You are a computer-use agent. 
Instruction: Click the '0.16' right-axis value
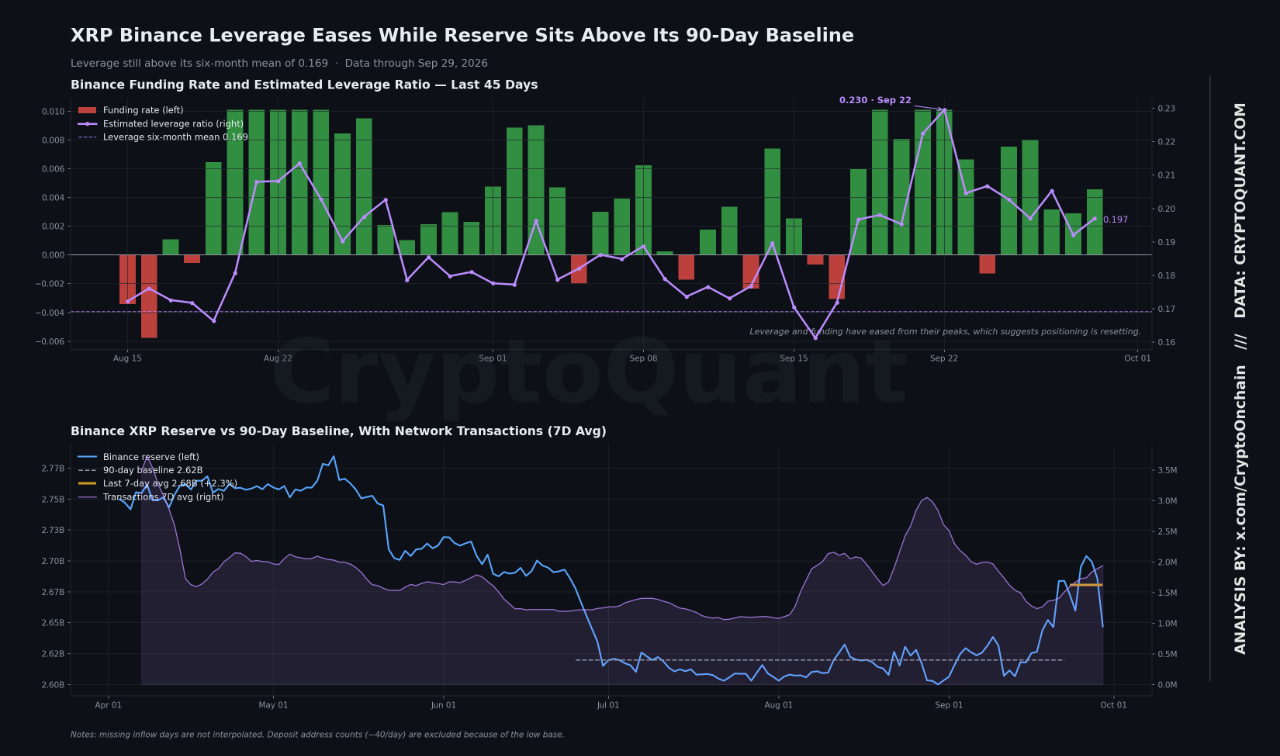tap(1167, 343)
